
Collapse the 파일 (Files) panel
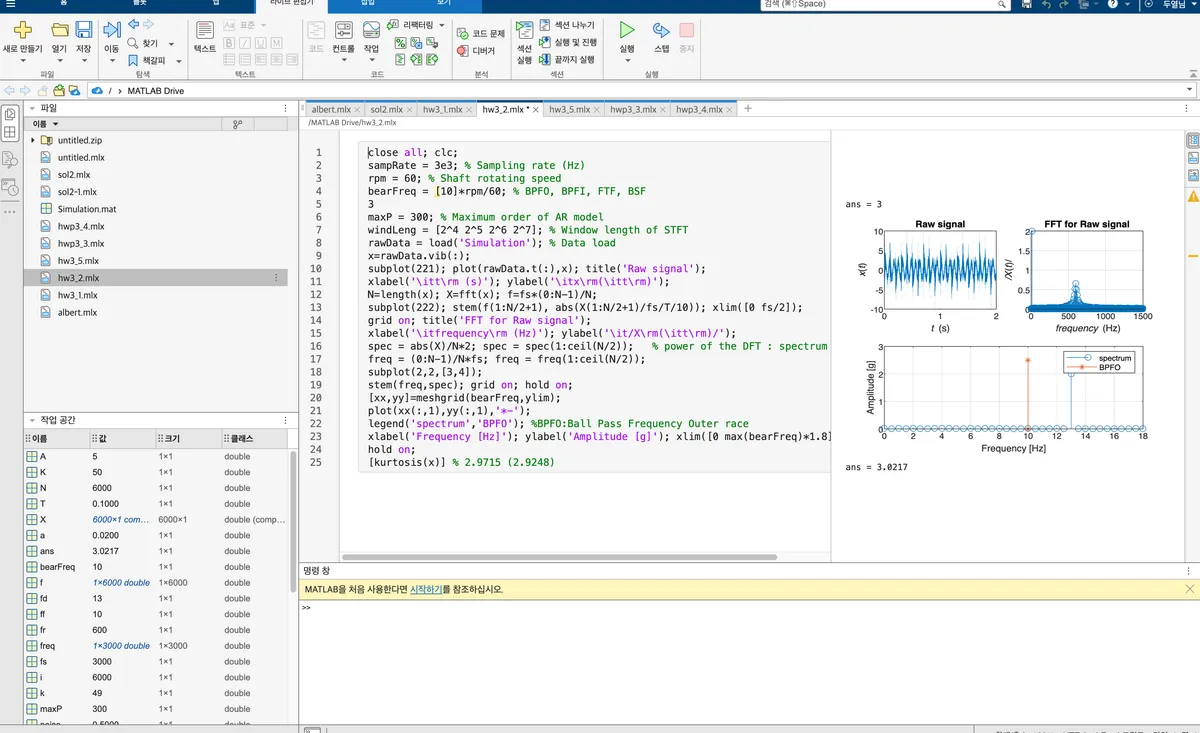click(x=31, y=107)
